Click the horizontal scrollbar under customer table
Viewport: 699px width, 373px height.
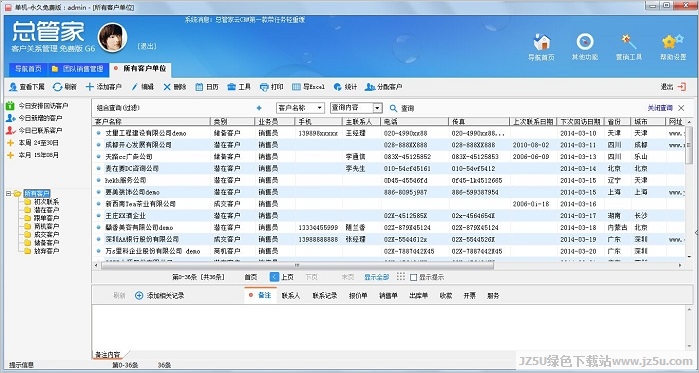(x=297, y=266)
